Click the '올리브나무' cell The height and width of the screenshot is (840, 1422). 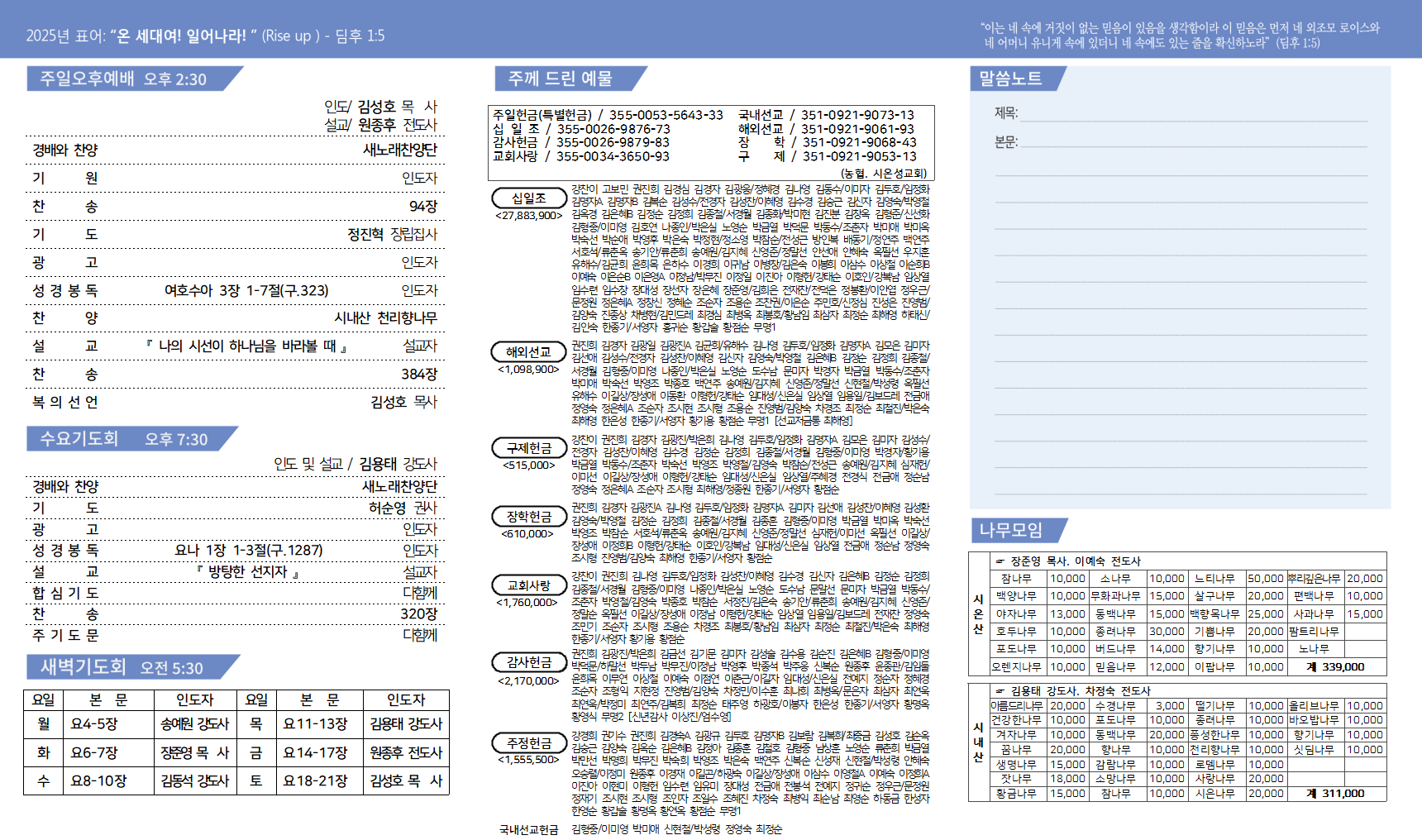pyautogui.click(x=1314, y=706)
